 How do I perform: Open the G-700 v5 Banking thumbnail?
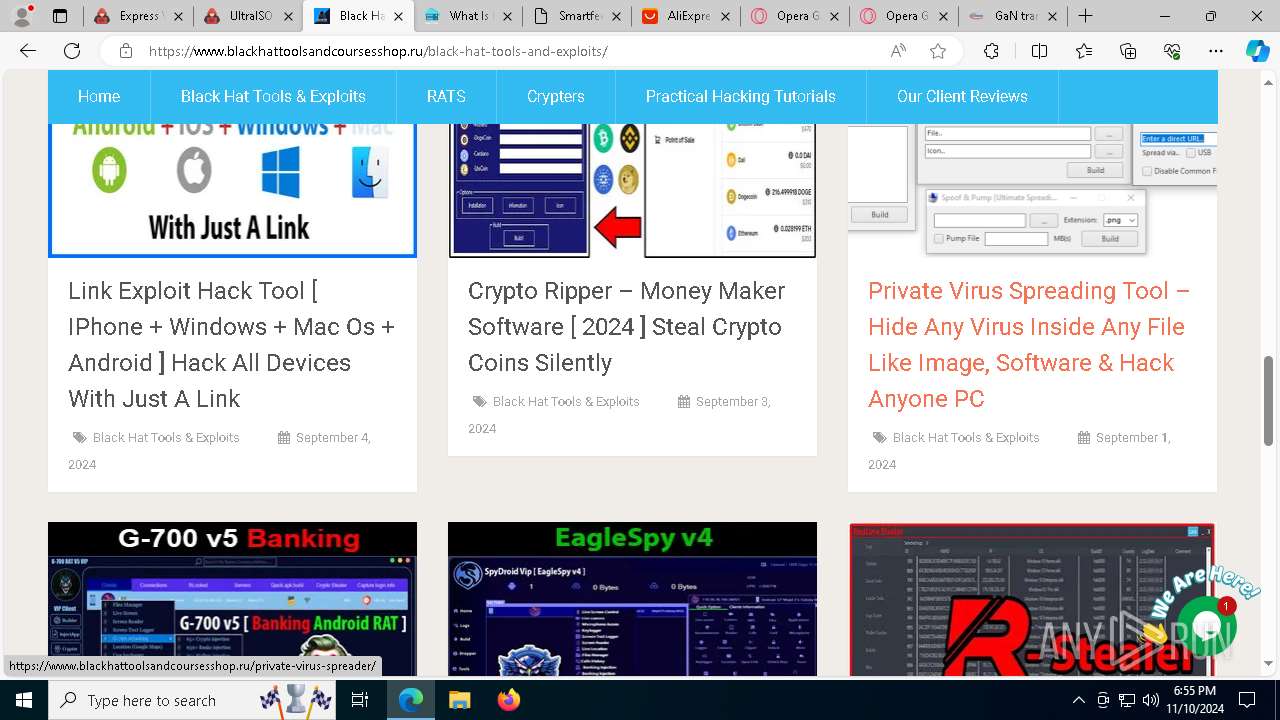(232, 599)
